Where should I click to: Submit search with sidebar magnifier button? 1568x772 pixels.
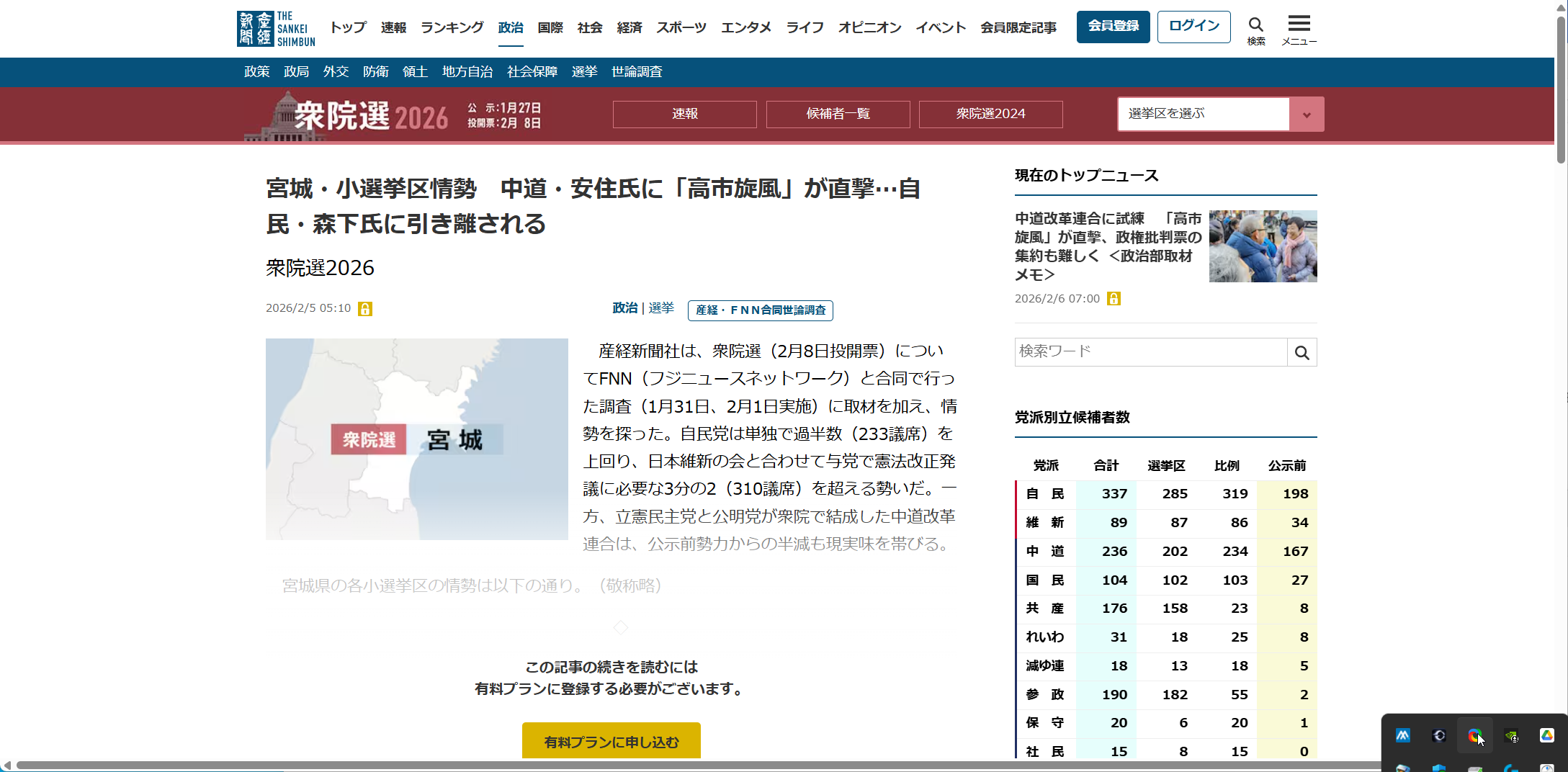coord(1302,352)
